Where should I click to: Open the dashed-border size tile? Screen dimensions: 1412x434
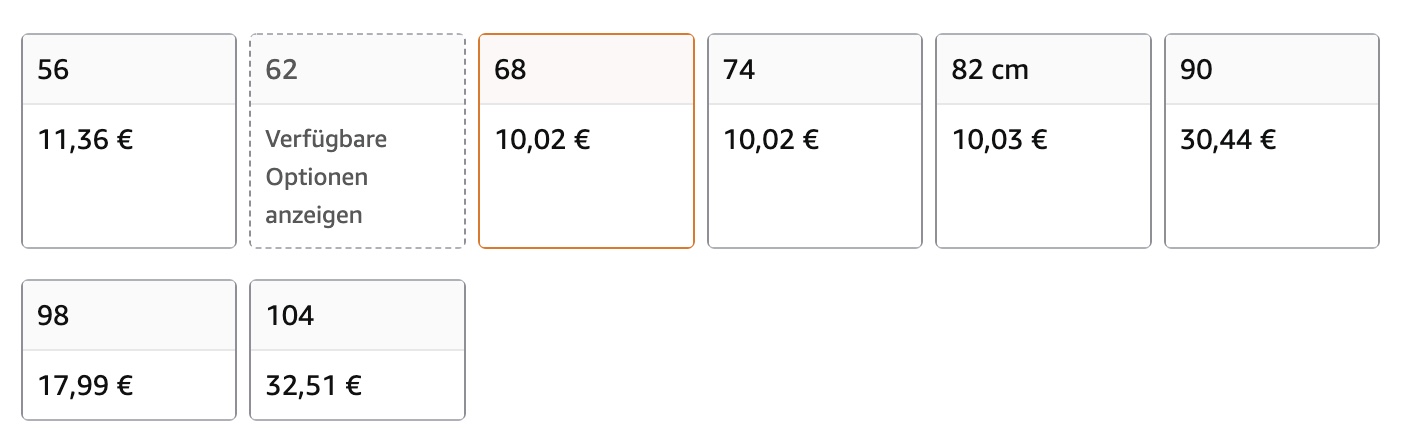coord(357,141)
